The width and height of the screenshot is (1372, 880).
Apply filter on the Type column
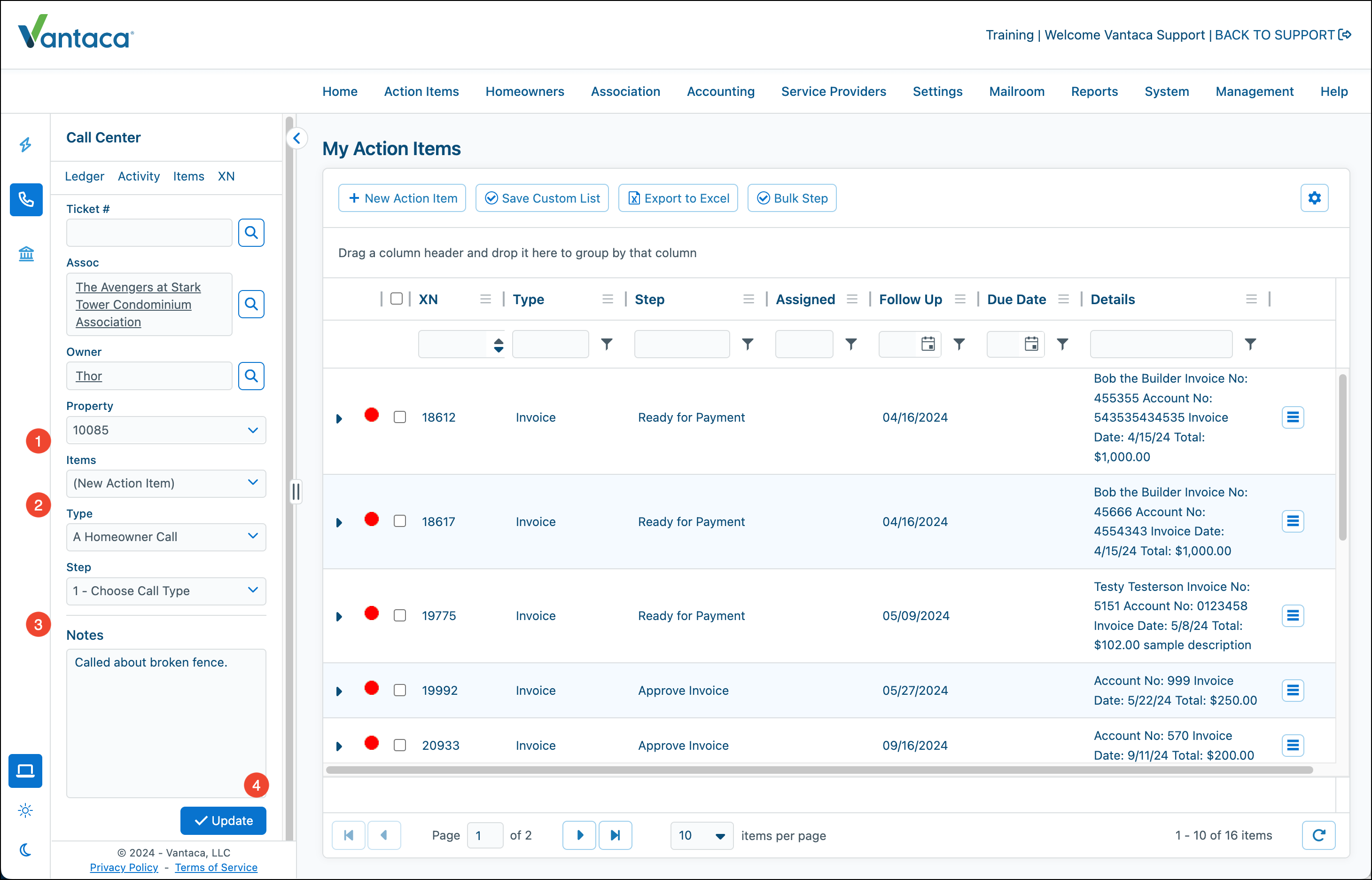coord(607,344)
